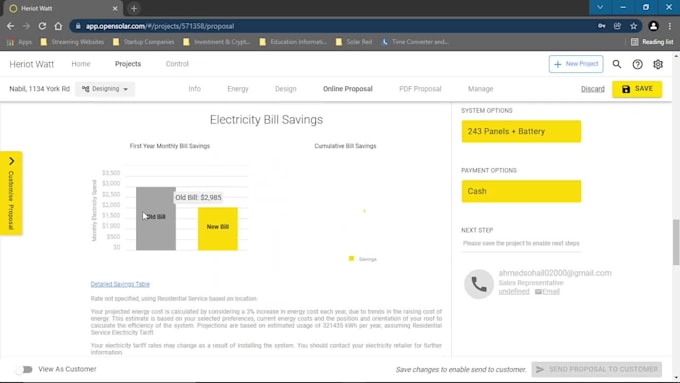This screenshot has height=383, width=680.
Task: Discard the project changes
Action: tap(592, 89)
